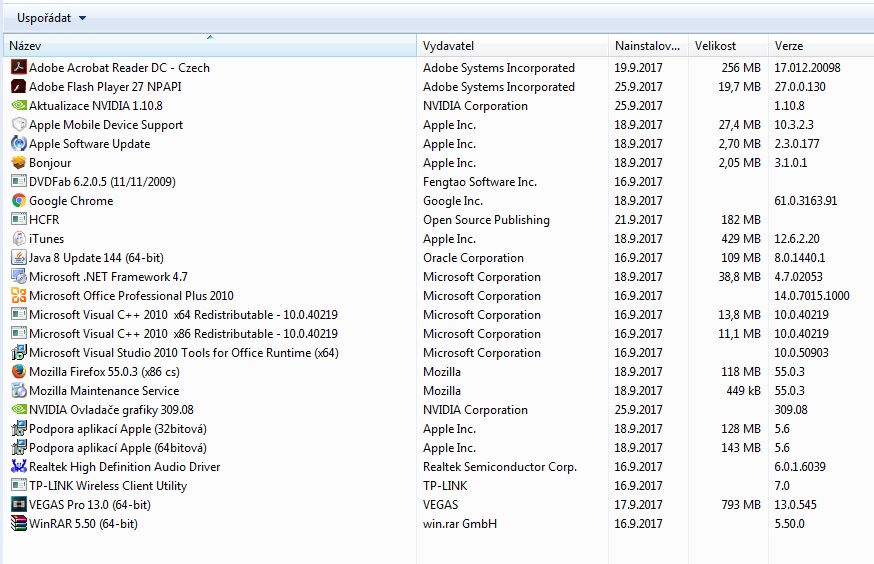
Task: Click the Aktualizace NVIDIA 1.10.8 icon
Action: [x=19, y=105]
